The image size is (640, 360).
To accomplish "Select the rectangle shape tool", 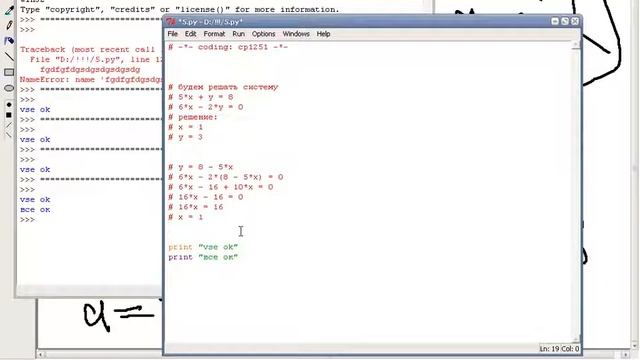I will point(9,73).
